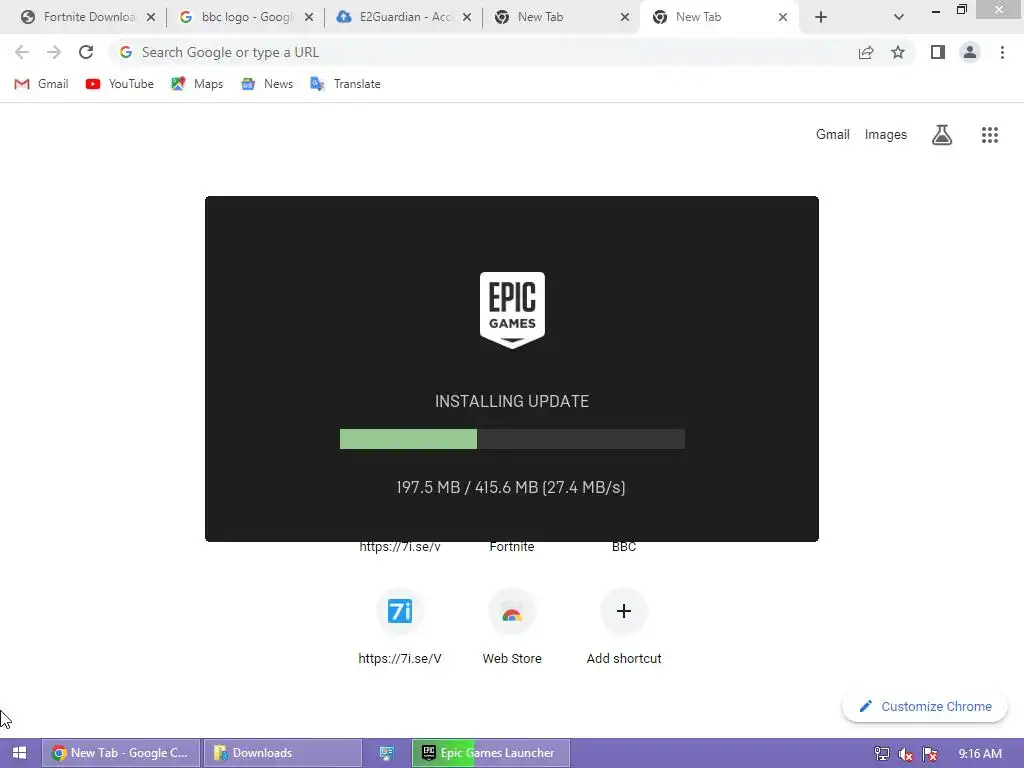Open the Translate bookmark
This screenshot has width=1024, height=768.
click(x=345, y=84)
